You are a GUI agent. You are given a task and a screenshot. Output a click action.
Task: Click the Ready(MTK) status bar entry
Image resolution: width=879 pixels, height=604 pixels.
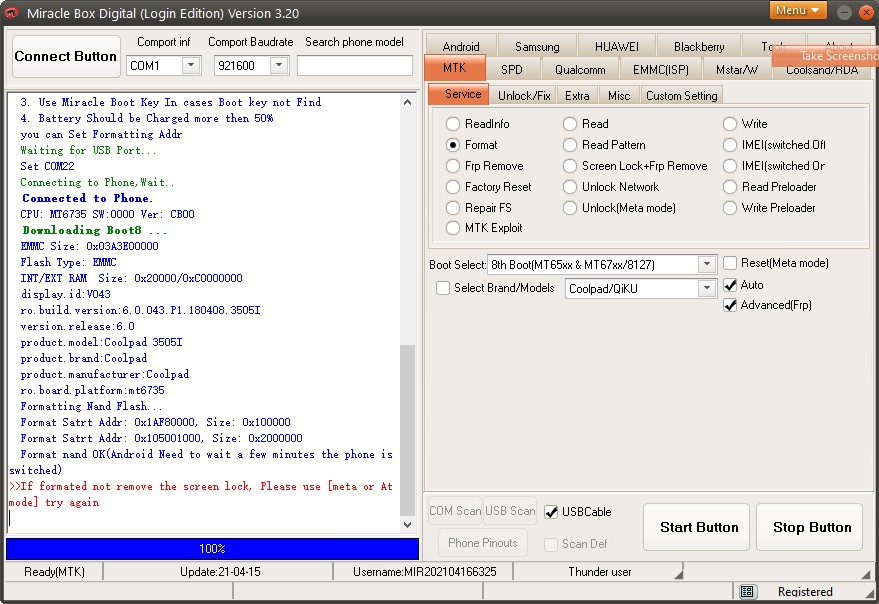tap(54, 571)
